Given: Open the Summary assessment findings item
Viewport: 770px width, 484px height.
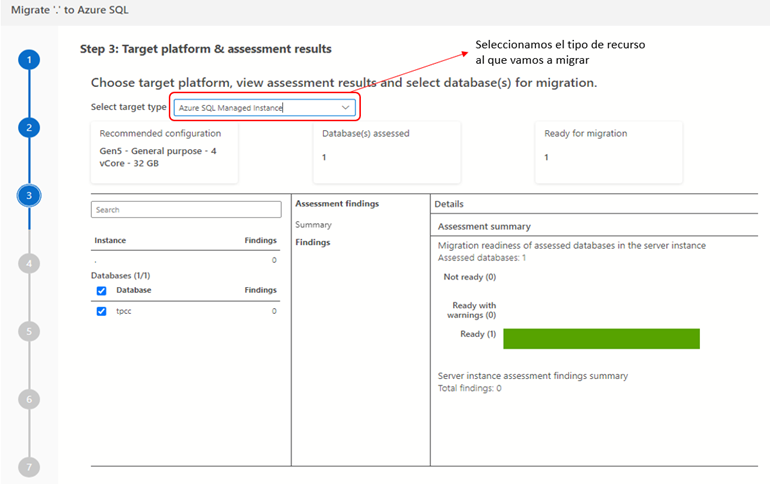Looking at the screenshot, I should click(313, 225).
